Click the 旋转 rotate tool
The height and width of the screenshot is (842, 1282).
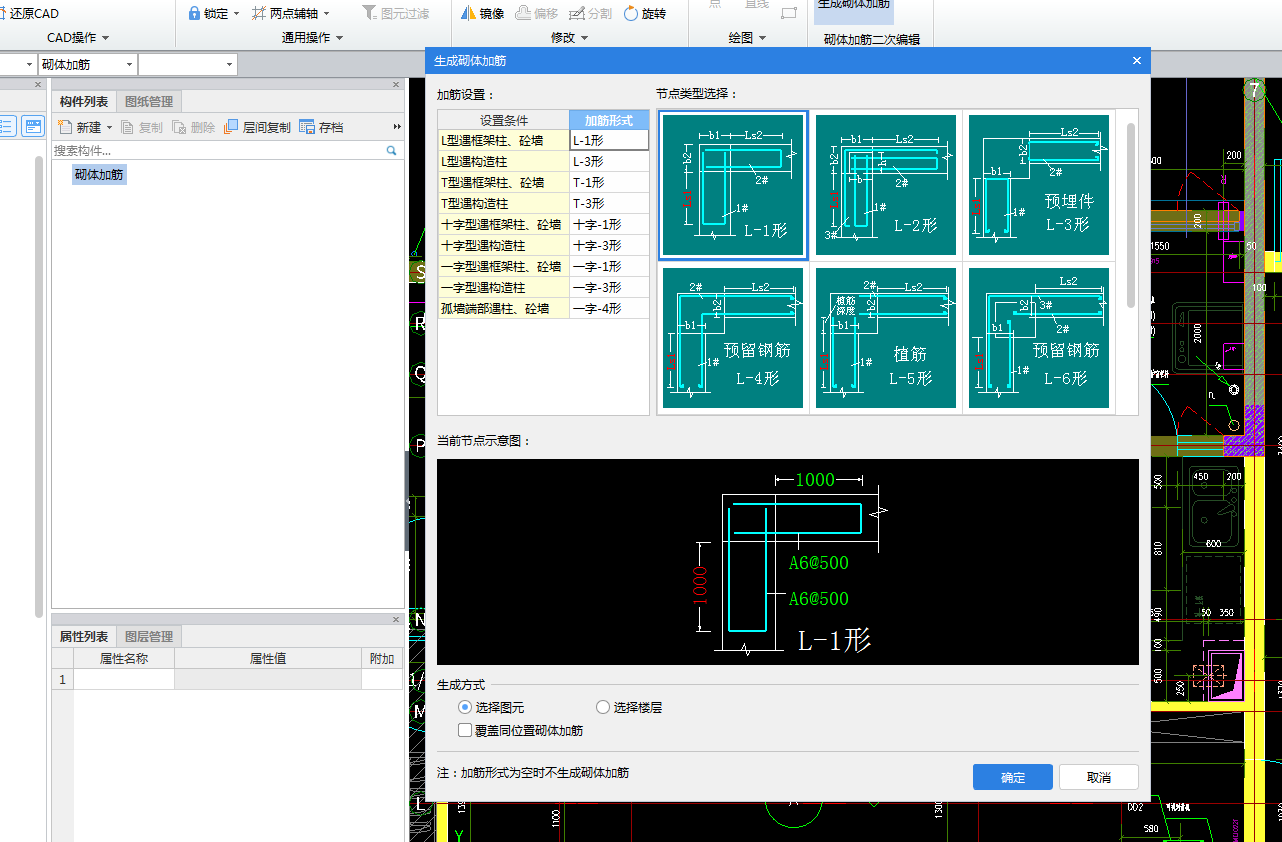coord(645,14)
